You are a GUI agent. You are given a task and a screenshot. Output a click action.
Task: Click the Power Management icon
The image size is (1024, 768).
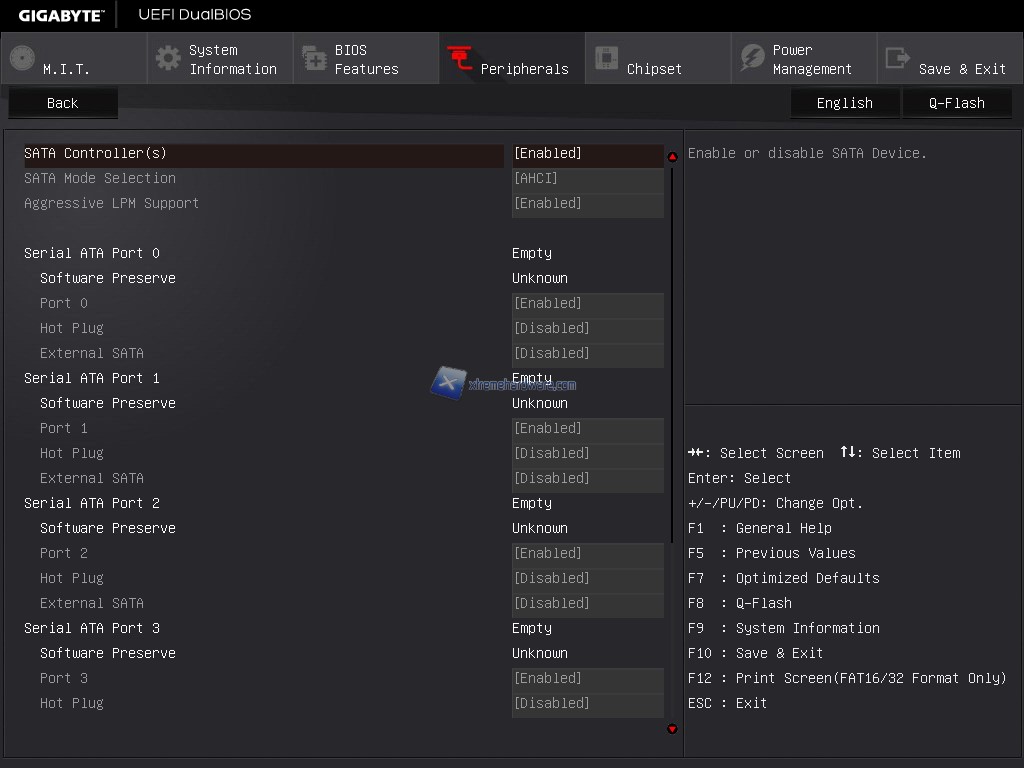coord(752,58)
